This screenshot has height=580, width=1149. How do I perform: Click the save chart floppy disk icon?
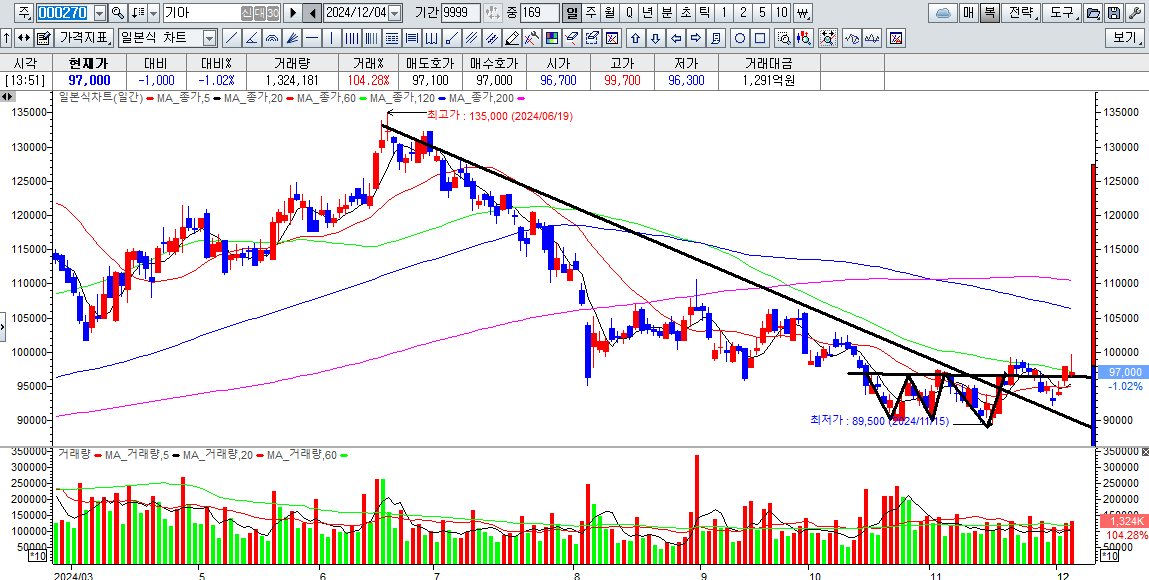[1112, 13]
